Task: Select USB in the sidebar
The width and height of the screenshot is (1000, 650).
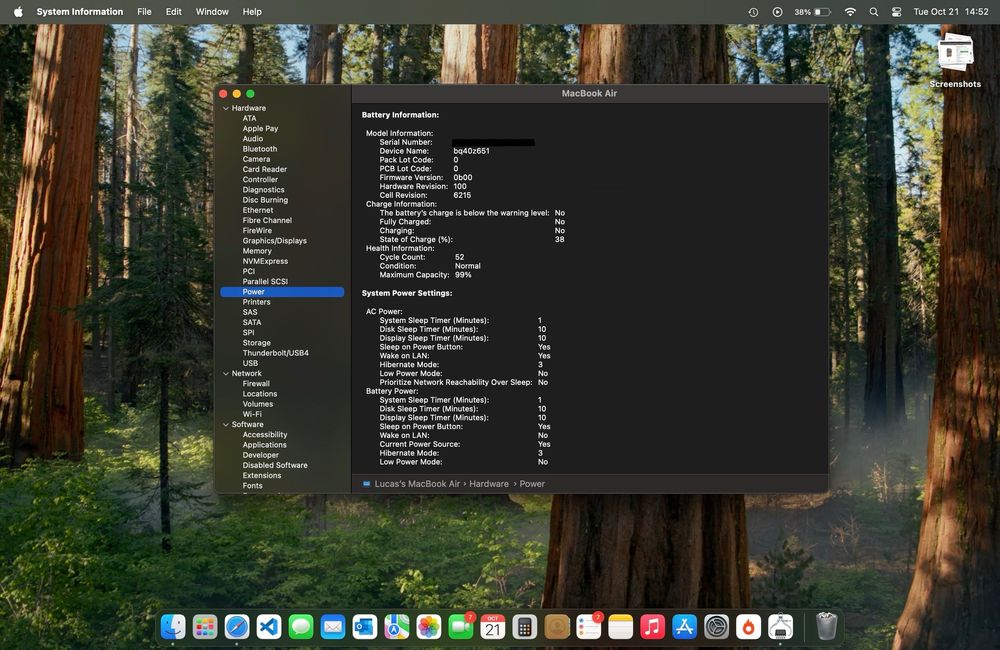Action: pos(250,363)
